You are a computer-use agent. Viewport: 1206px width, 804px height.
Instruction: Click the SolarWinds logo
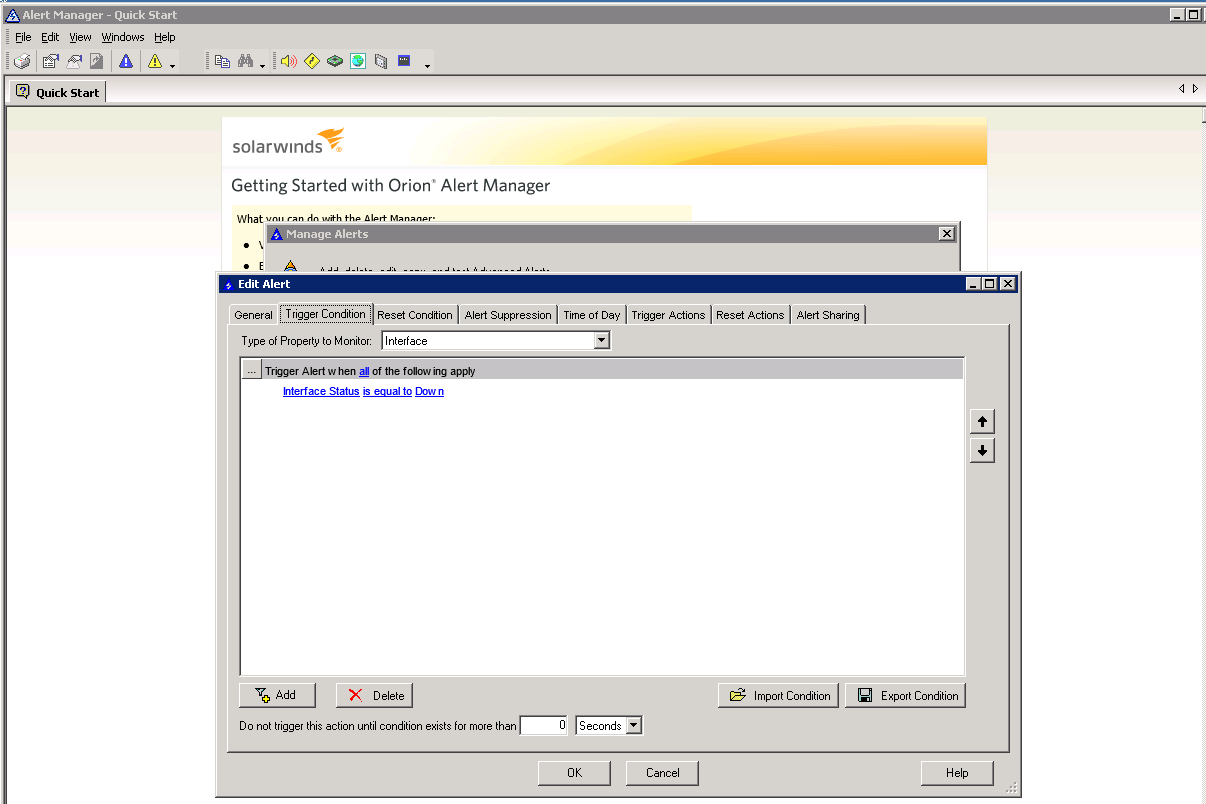(x=288, y=141)
